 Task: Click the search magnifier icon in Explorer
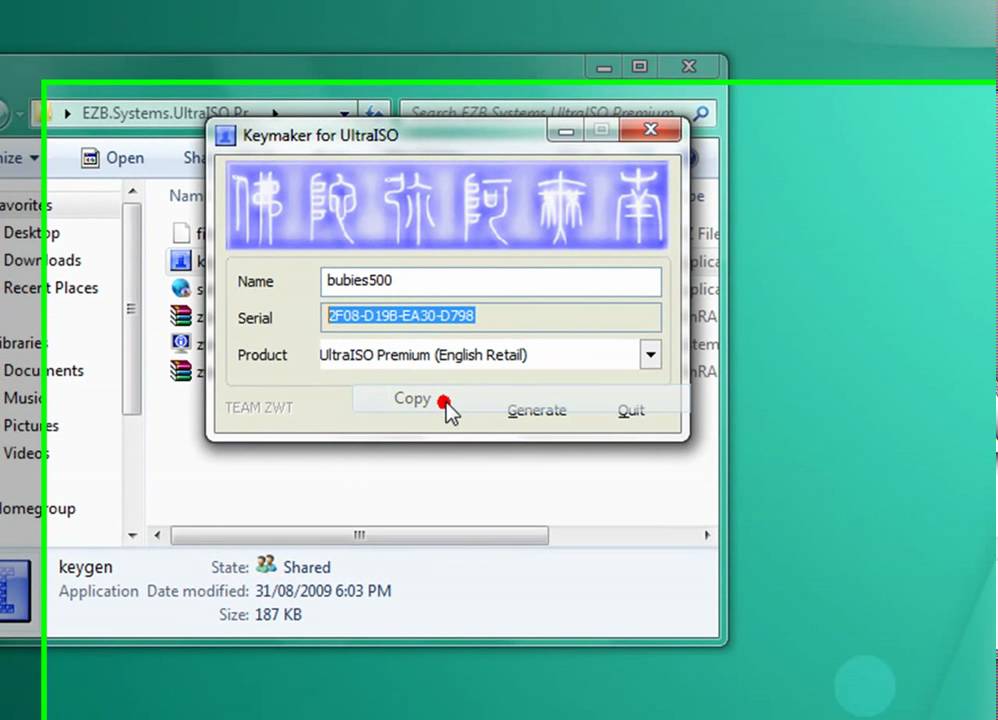coord(703,114)
